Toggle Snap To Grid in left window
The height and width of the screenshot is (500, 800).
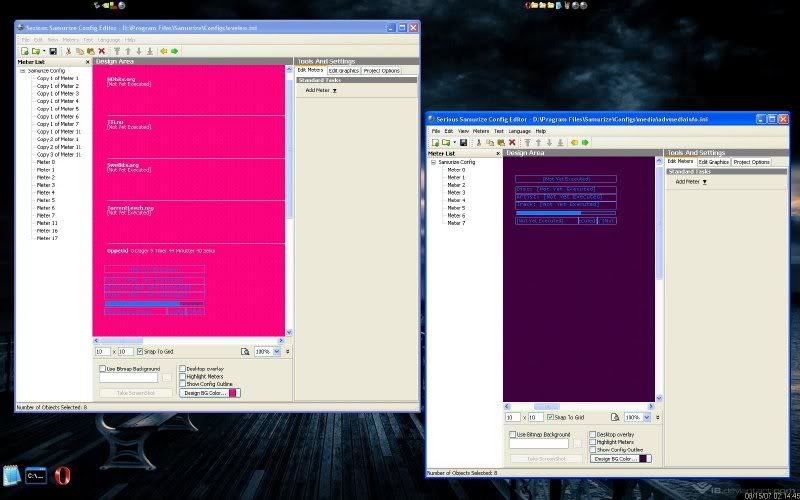click(x=140, y=352)
